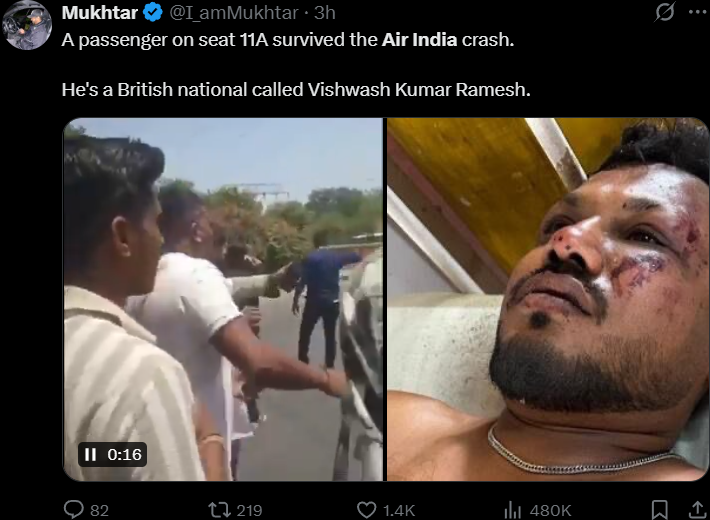710x520 pixels.
Task: Click the reply speech bubble icon
Action: click(73, 510)
